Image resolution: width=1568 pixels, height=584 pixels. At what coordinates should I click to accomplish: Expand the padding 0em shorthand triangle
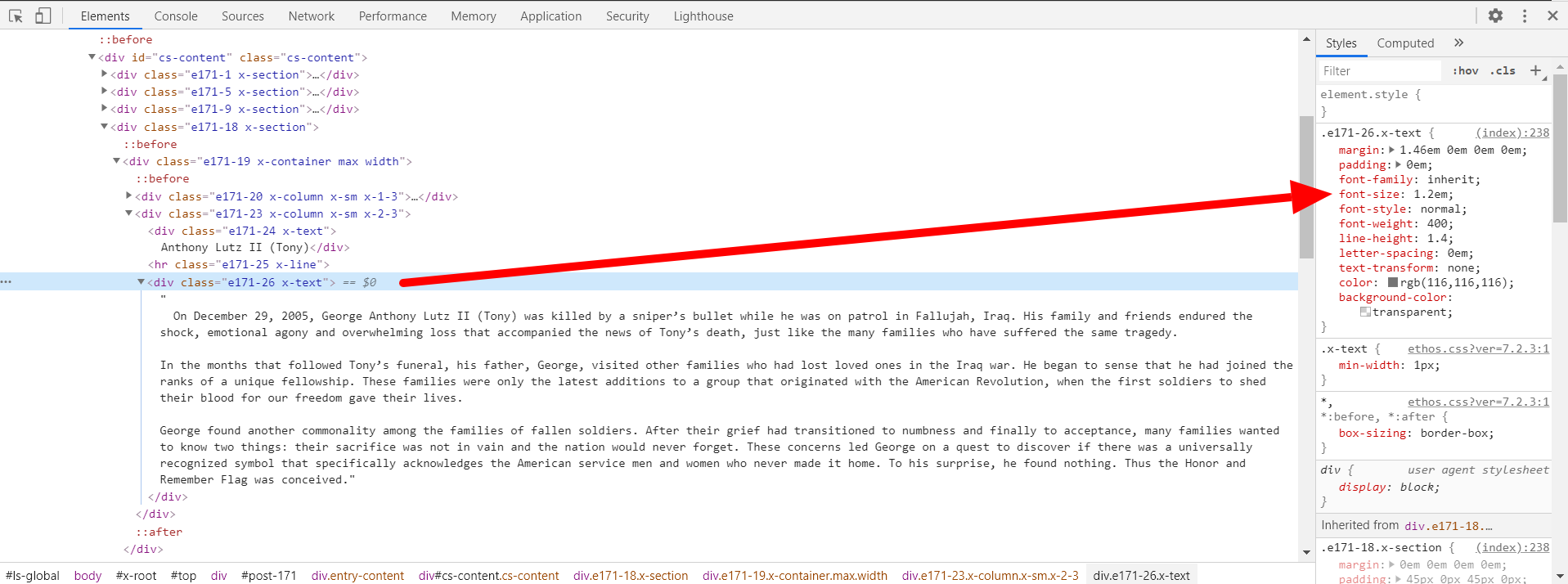1398,164
